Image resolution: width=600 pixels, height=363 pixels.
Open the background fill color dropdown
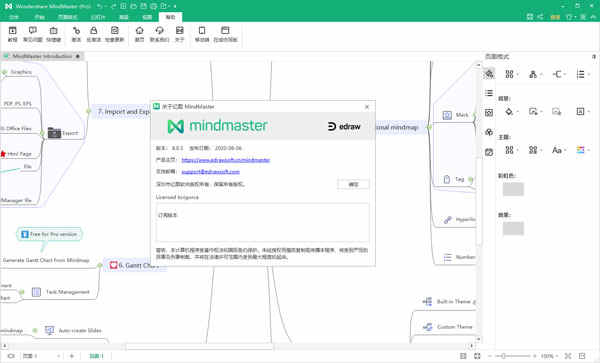pyautogui.click(x=511, y=112)
